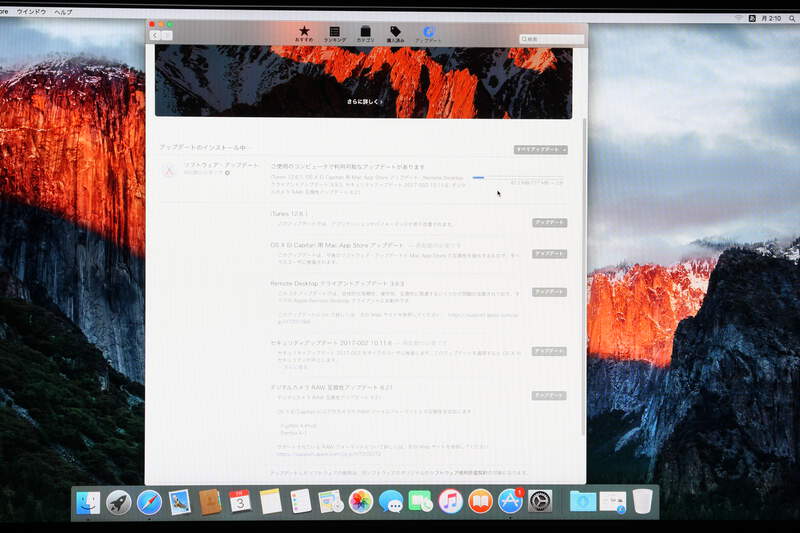Open the input source menu bar icon

tap(752, 18)
